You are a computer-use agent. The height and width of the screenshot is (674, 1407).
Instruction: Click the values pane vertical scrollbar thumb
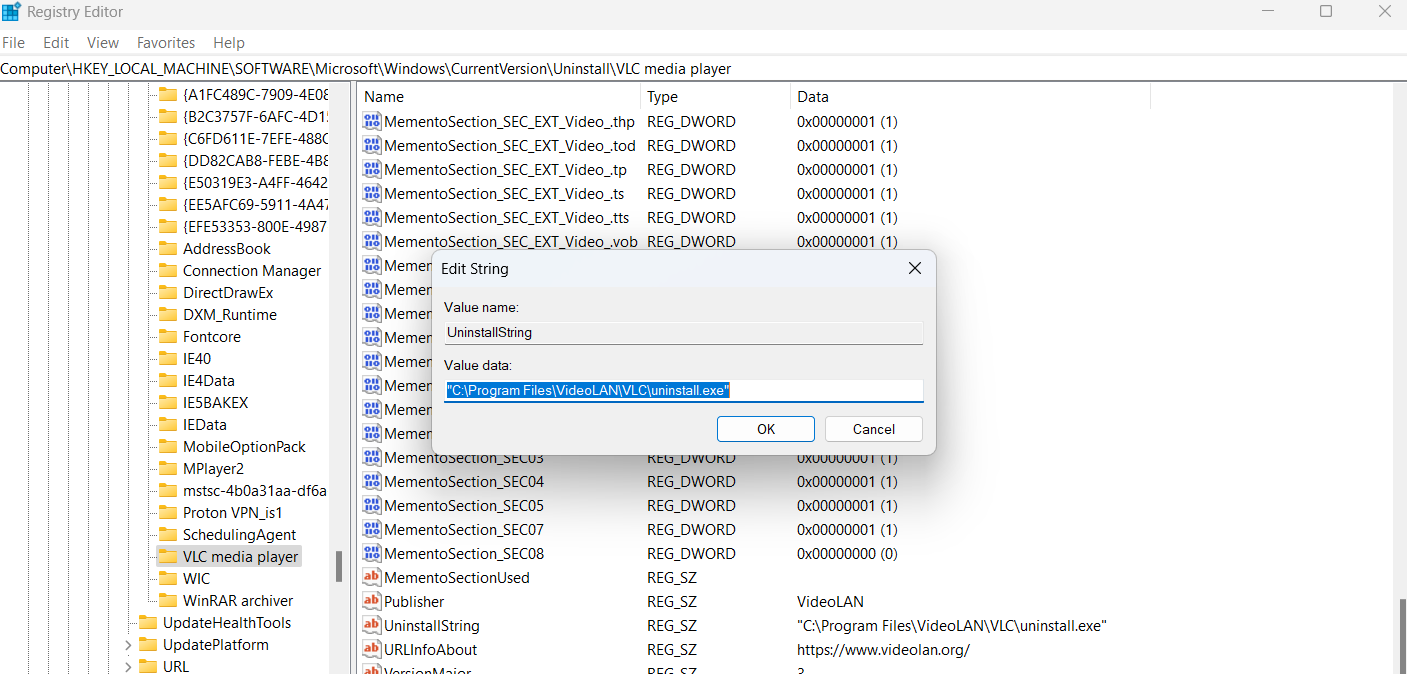click(x=1401, y=636)
